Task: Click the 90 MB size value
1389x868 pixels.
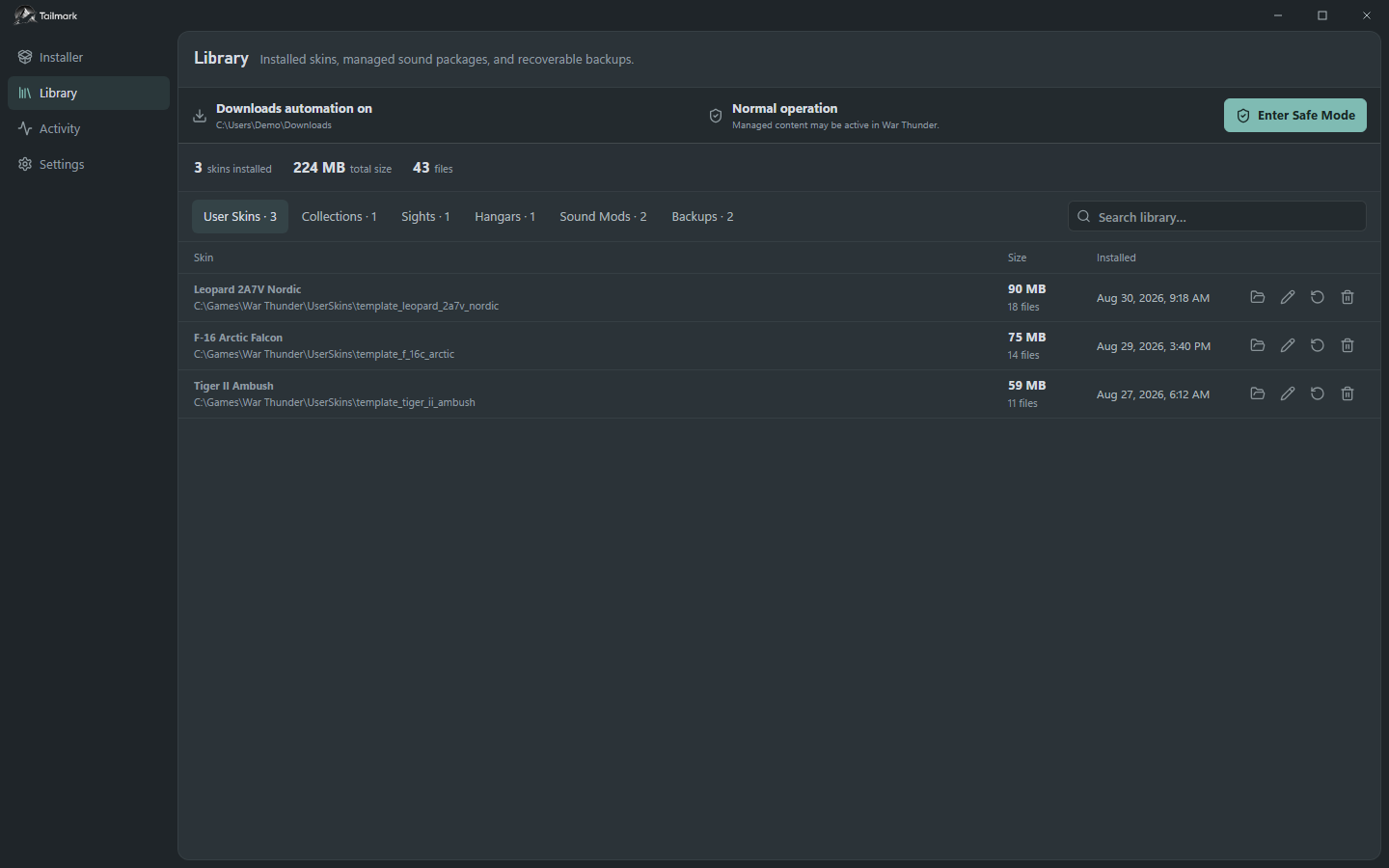Action: (x=1027, y=289)
